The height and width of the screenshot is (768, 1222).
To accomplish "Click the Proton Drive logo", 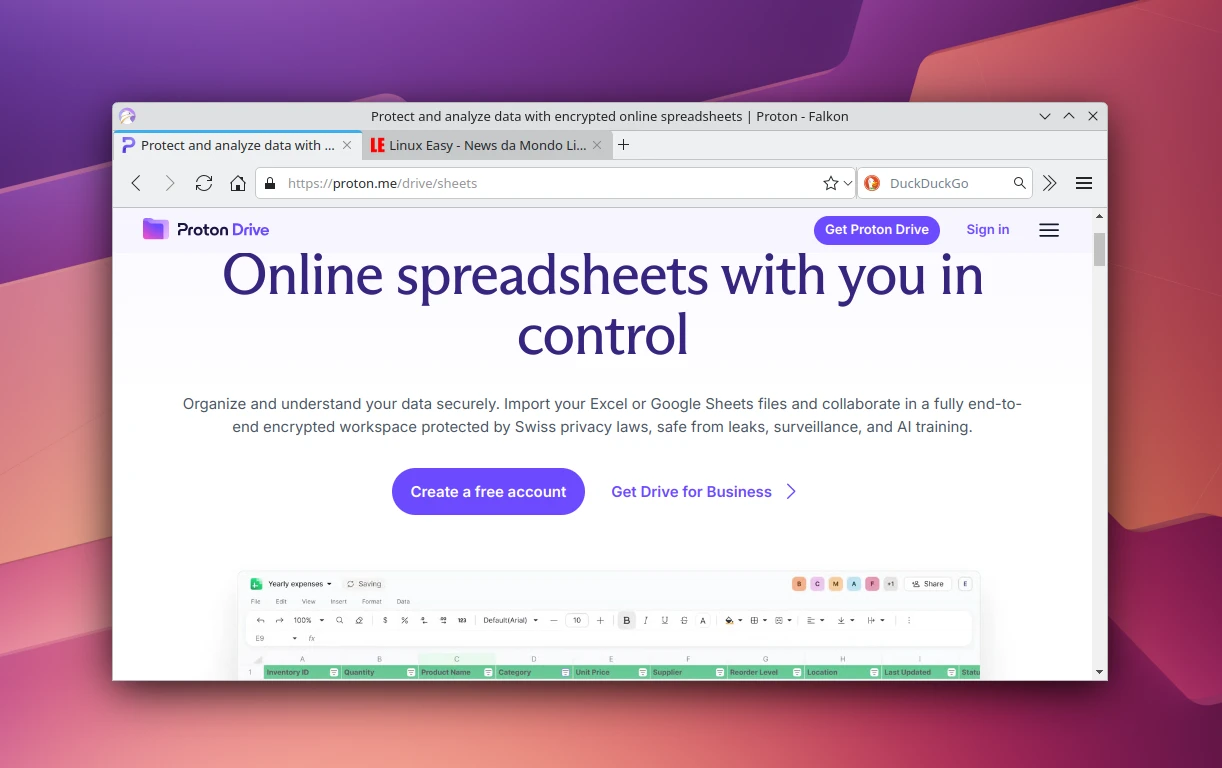I will tap(206, 230).
